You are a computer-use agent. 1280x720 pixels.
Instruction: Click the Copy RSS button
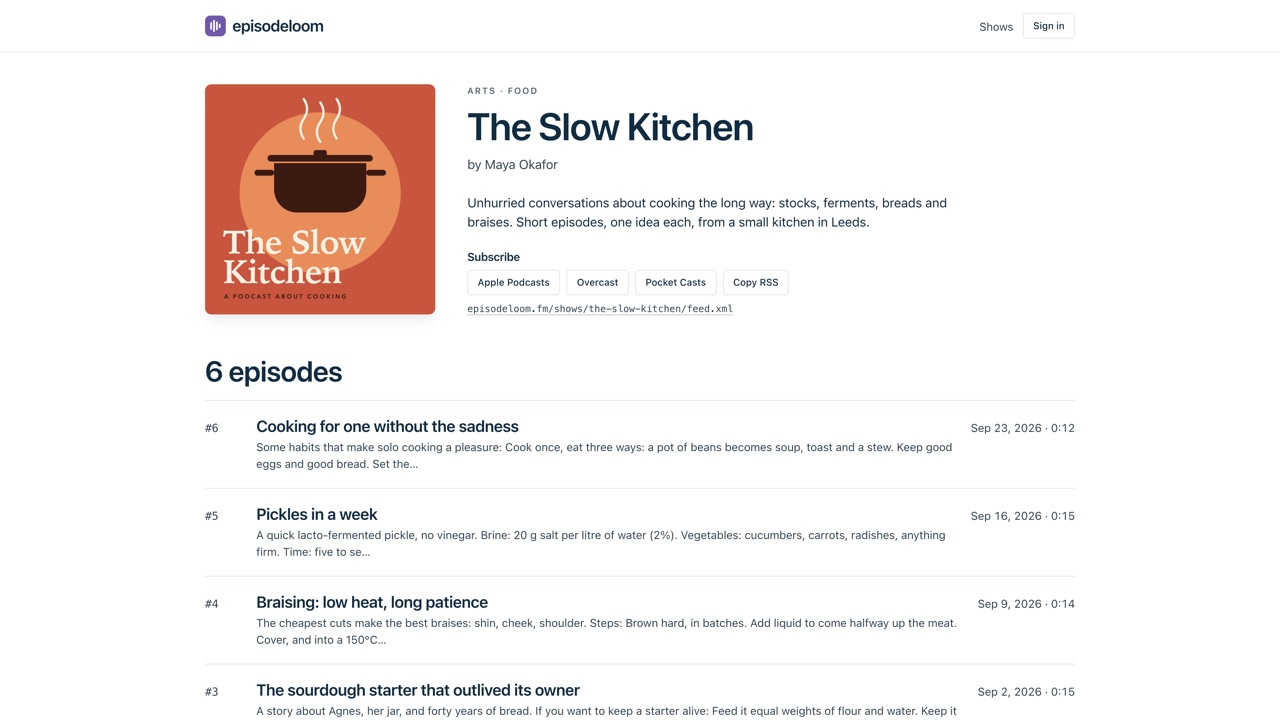point(755,282)
